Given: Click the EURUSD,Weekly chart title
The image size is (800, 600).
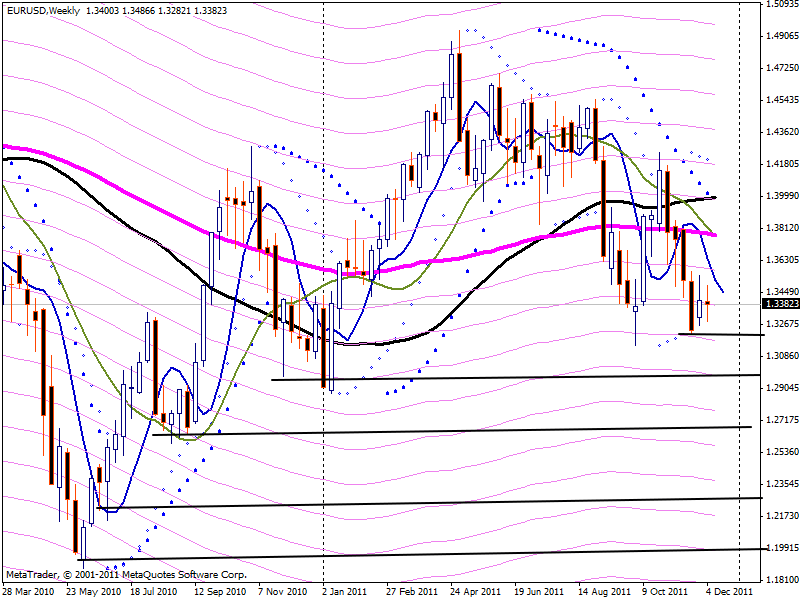Looking at the screenshot, I should pyautogui.click(x=43, y=11).
